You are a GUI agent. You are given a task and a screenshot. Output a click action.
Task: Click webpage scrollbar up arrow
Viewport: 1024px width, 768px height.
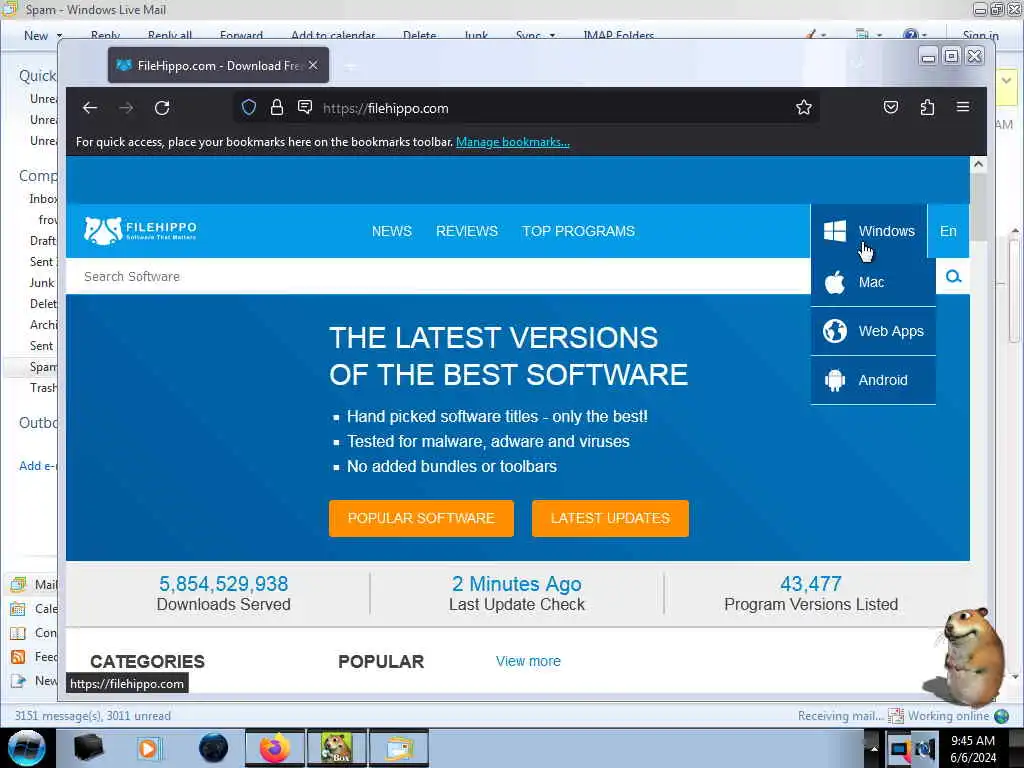pos(978,165)
